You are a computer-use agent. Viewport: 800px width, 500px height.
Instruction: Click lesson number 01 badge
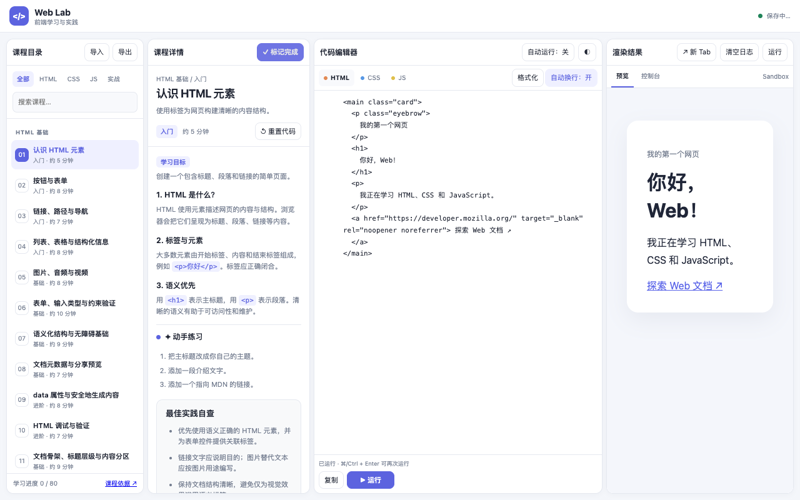(21, 155)
